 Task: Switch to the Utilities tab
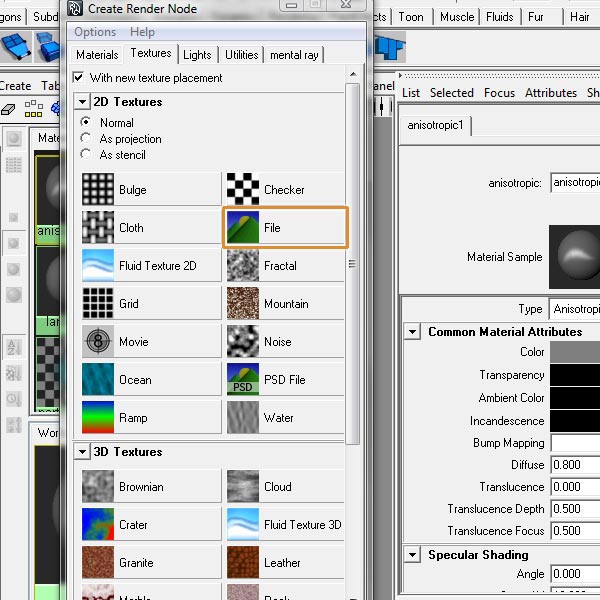241,55
